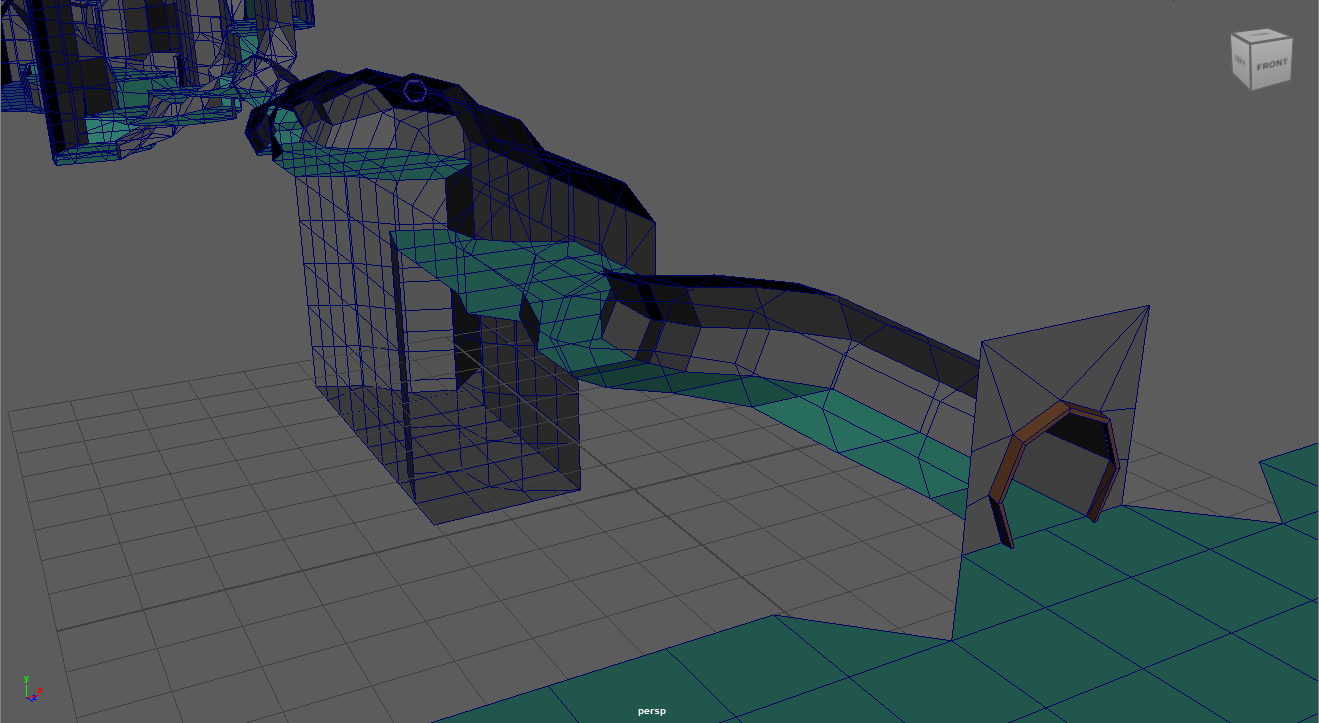Click the FRONT face of the ViewCube

coord(1272,65)
